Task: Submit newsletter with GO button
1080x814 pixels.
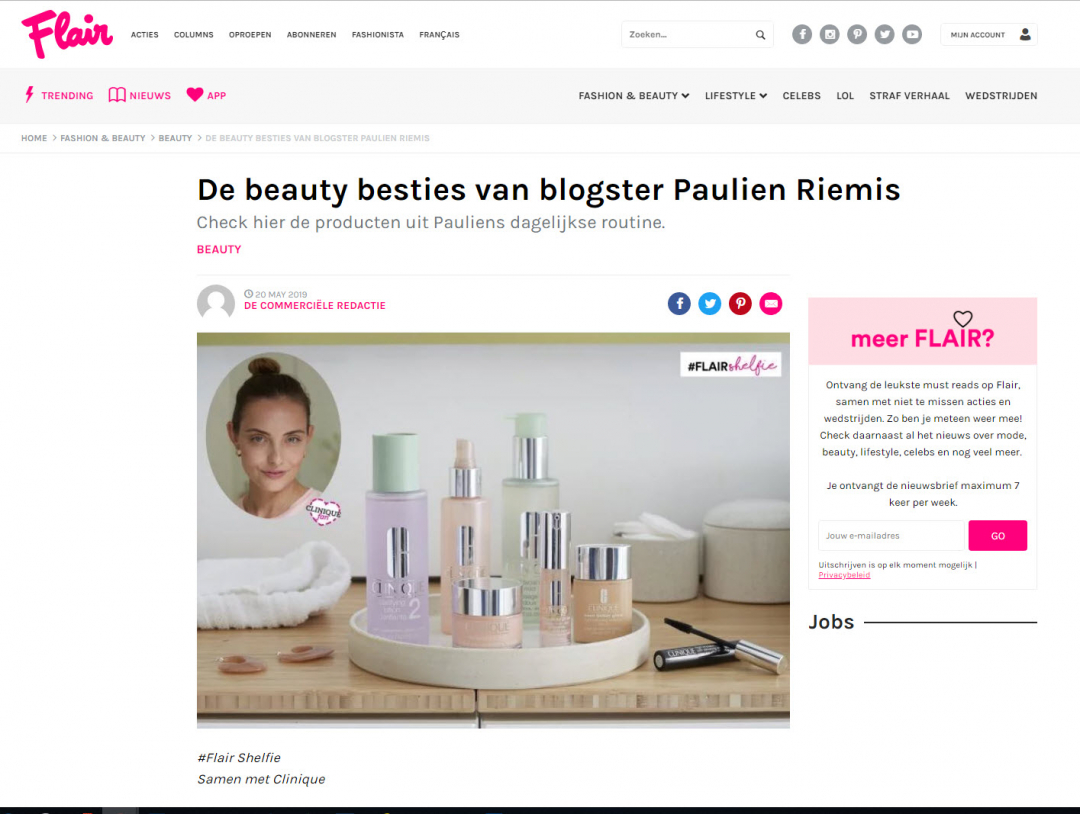Action: click(x=997, y=535)
